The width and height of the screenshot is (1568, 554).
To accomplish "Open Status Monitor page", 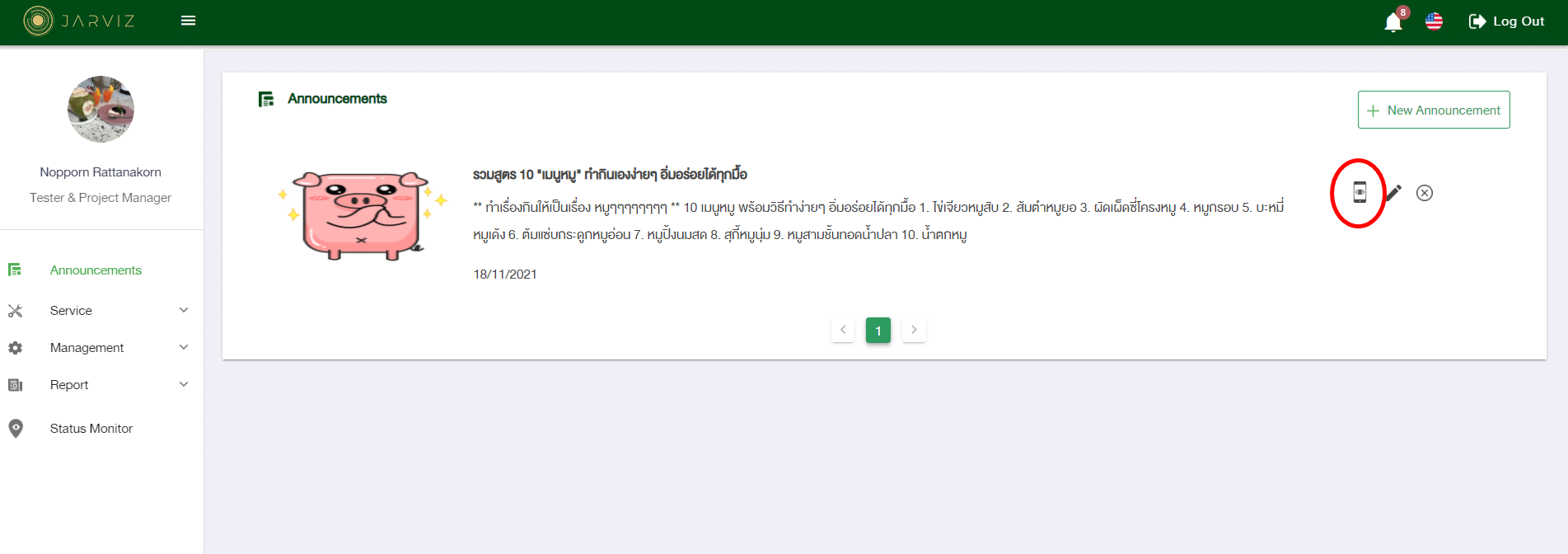I will pos(91,429).
